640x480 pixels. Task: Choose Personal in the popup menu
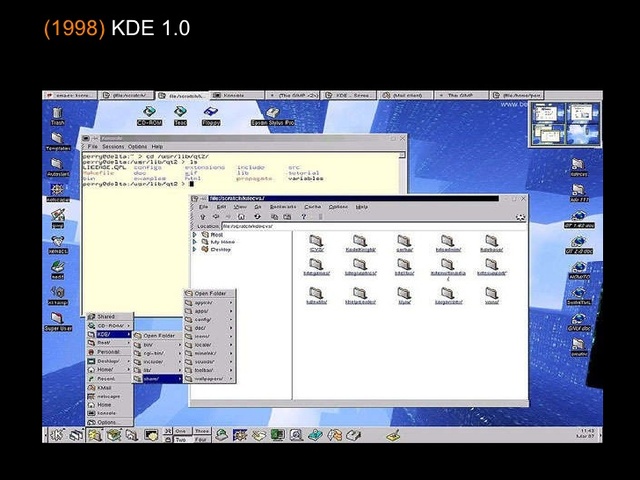coord(110,352)
